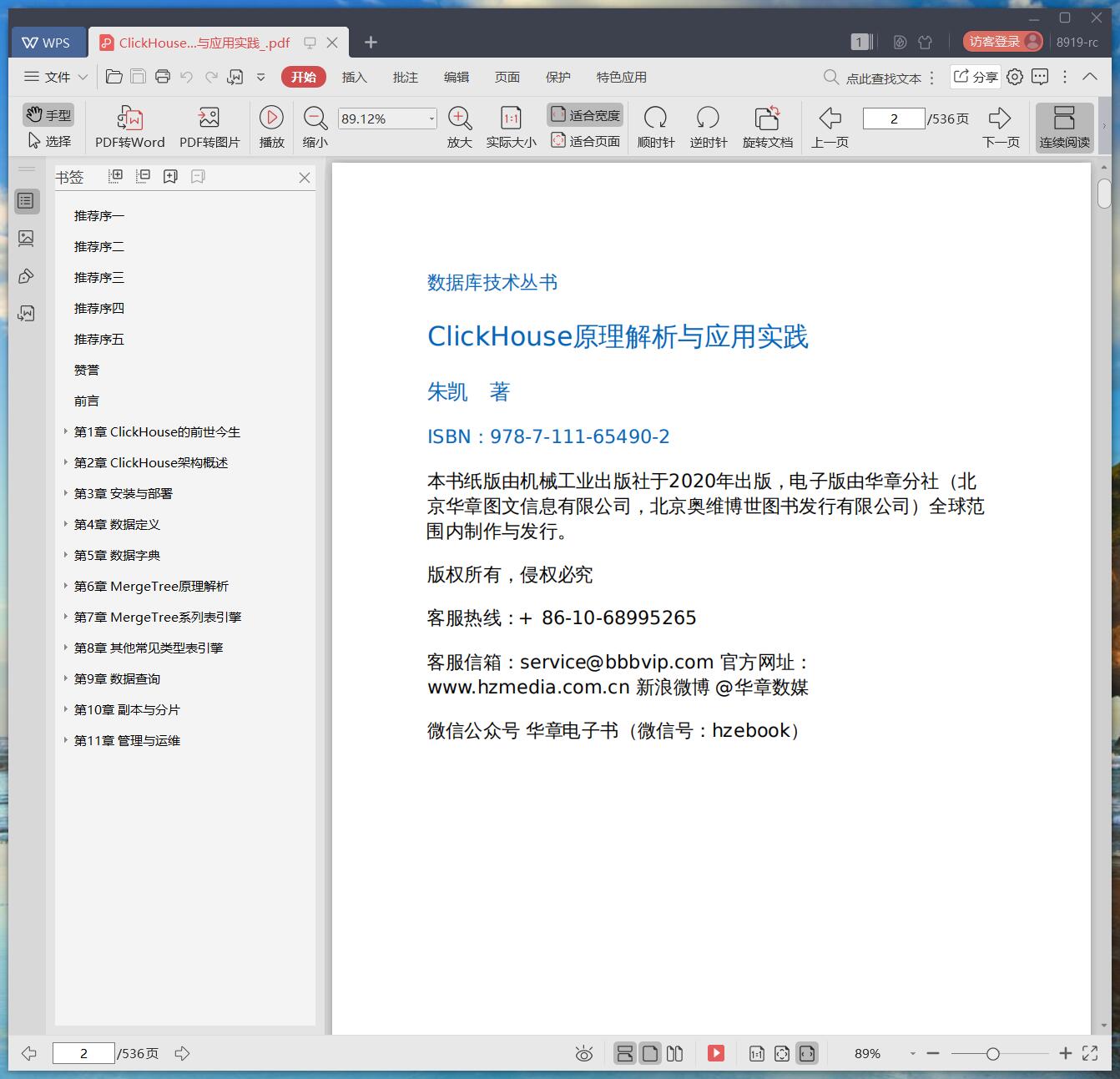
Task: Enter fullscreen mode icon
Action: click(x=1090, y=1053)
